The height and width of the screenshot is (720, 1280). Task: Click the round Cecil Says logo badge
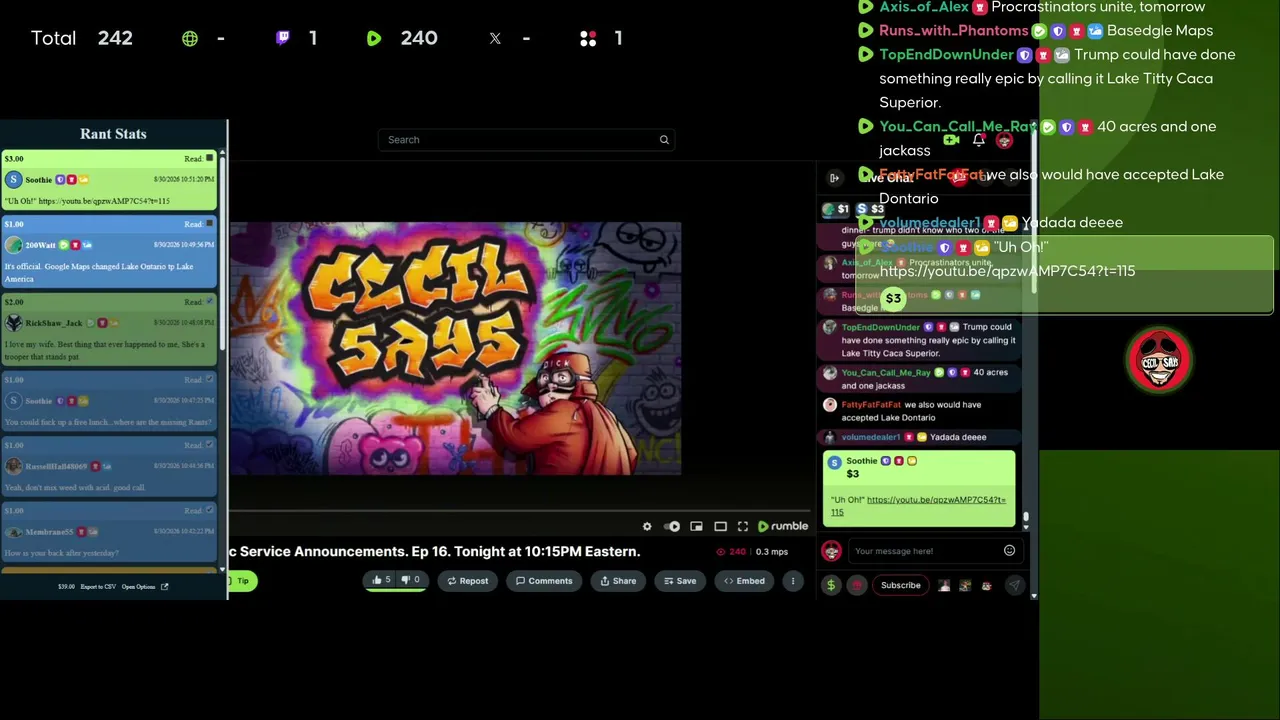(x=1159, y=360)
